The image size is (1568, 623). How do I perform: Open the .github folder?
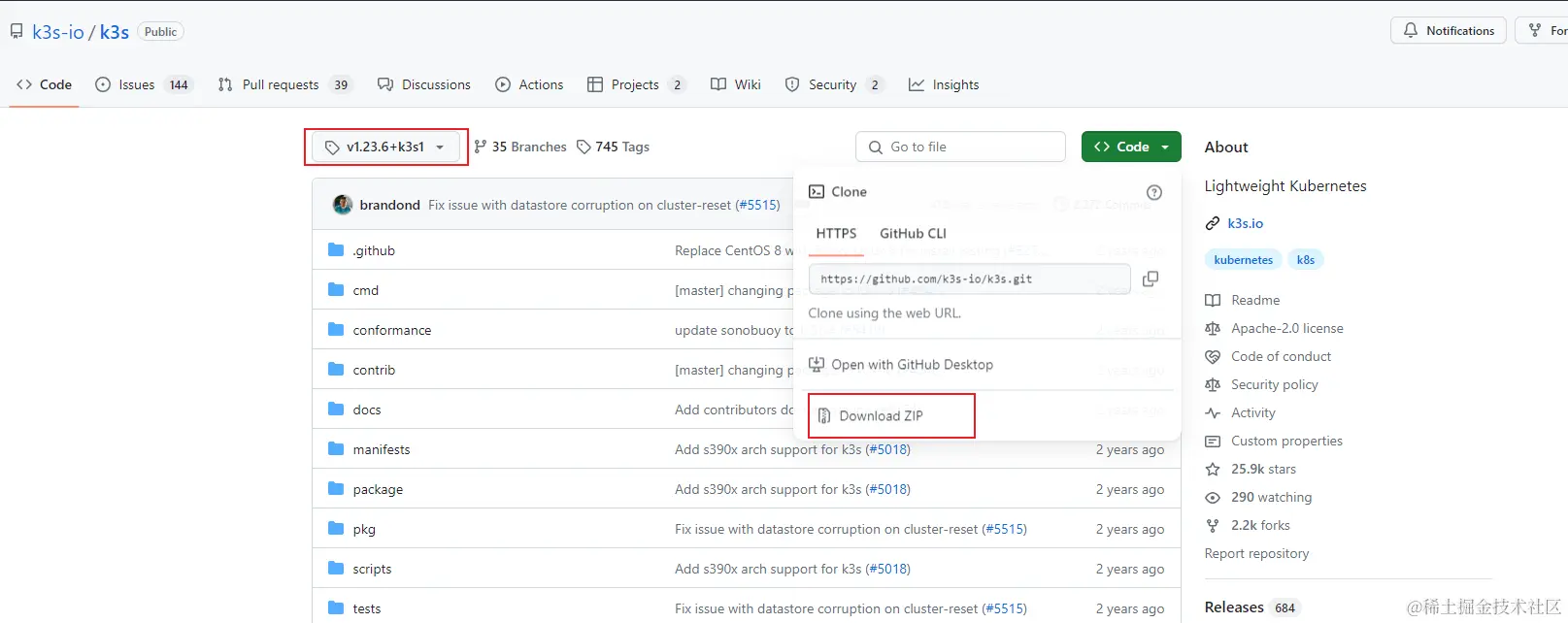(x=374, y=250)
